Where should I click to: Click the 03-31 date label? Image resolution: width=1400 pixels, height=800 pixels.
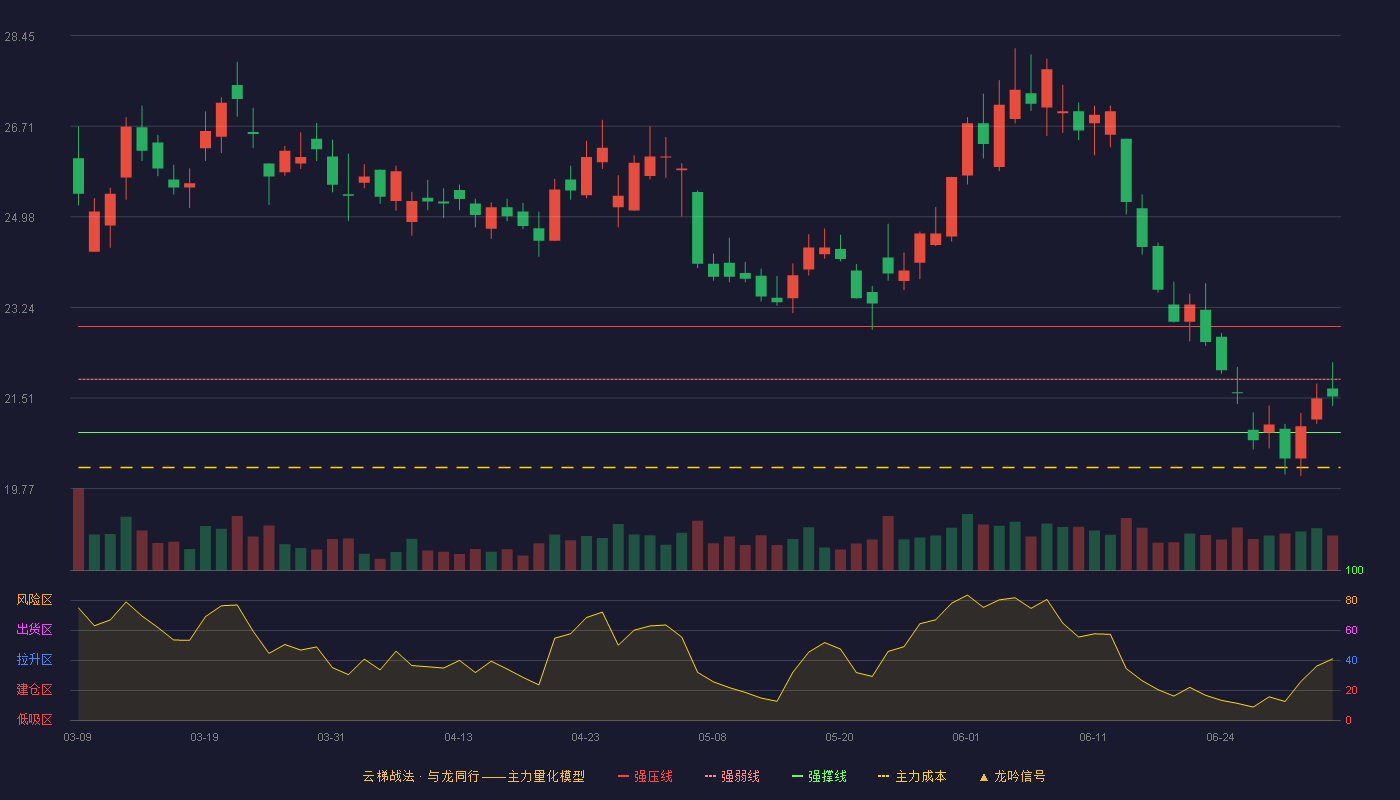pos(331,737)
